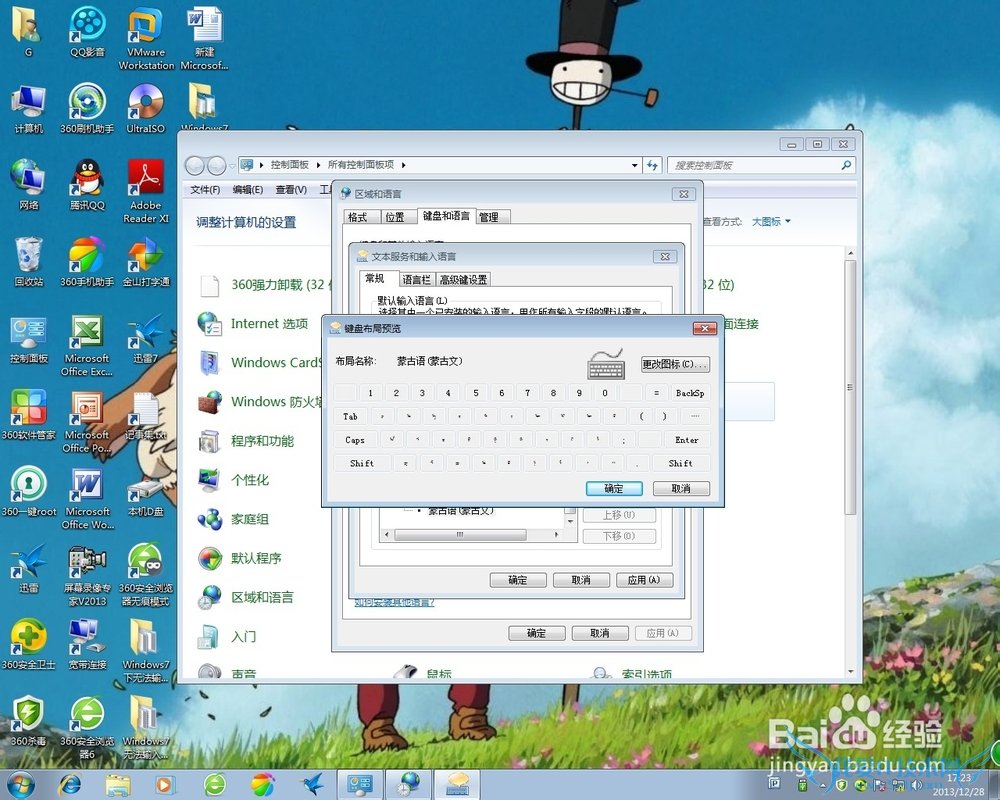Open 默认程序 control panel item

pyautogui.click(x=240, y=558)
